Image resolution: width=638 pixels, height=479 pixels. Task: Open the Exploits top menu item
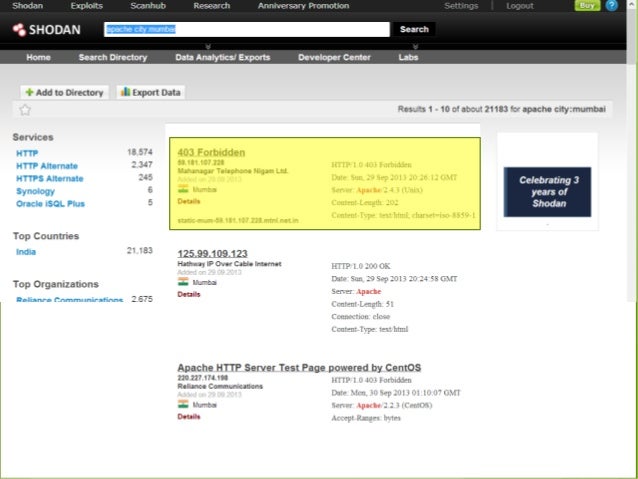point(86,6)
